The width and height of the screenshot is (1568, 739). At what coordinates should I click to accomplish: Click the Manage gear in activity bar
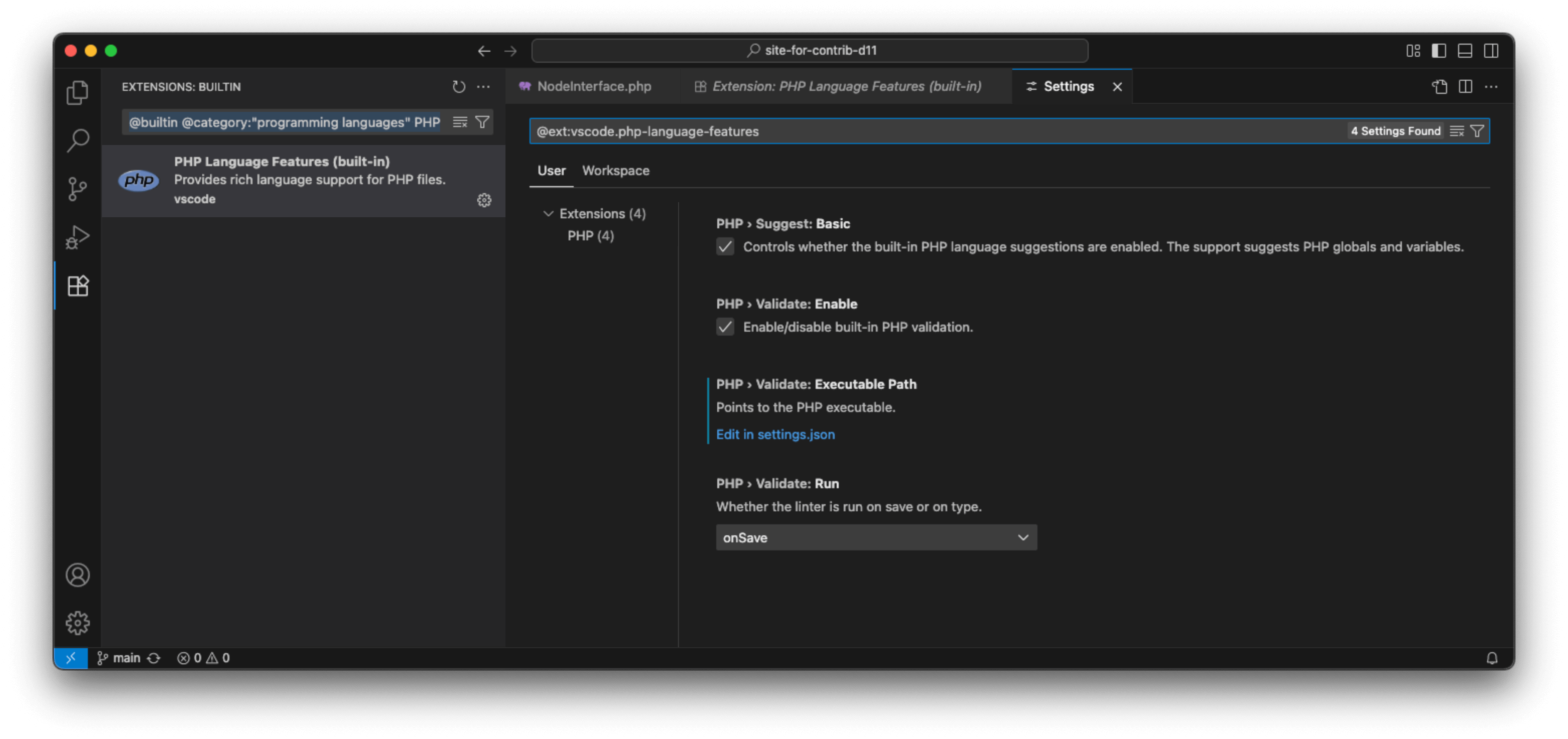click(x=77, y=623)
